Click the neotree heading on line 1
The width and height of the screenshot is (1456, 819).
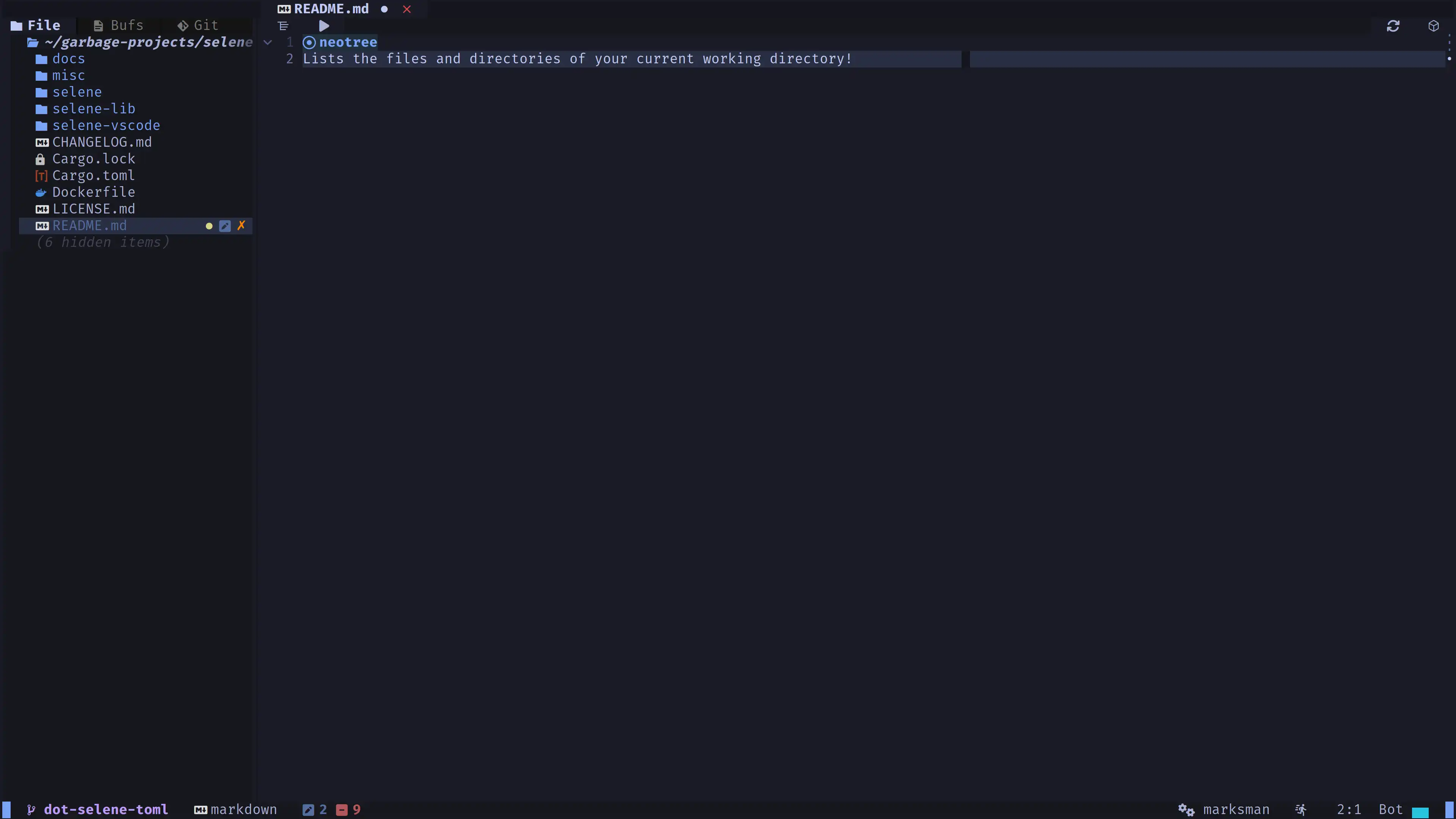pyautogui.click(x=348, y=42)
